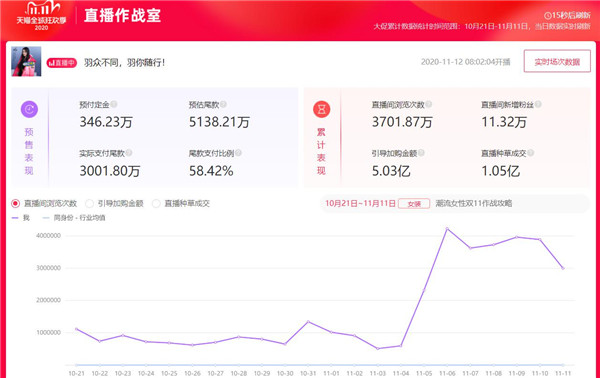Click the info icon beside 预估尾款
This screenshot has height=378, width=600.
click(223, 104)
